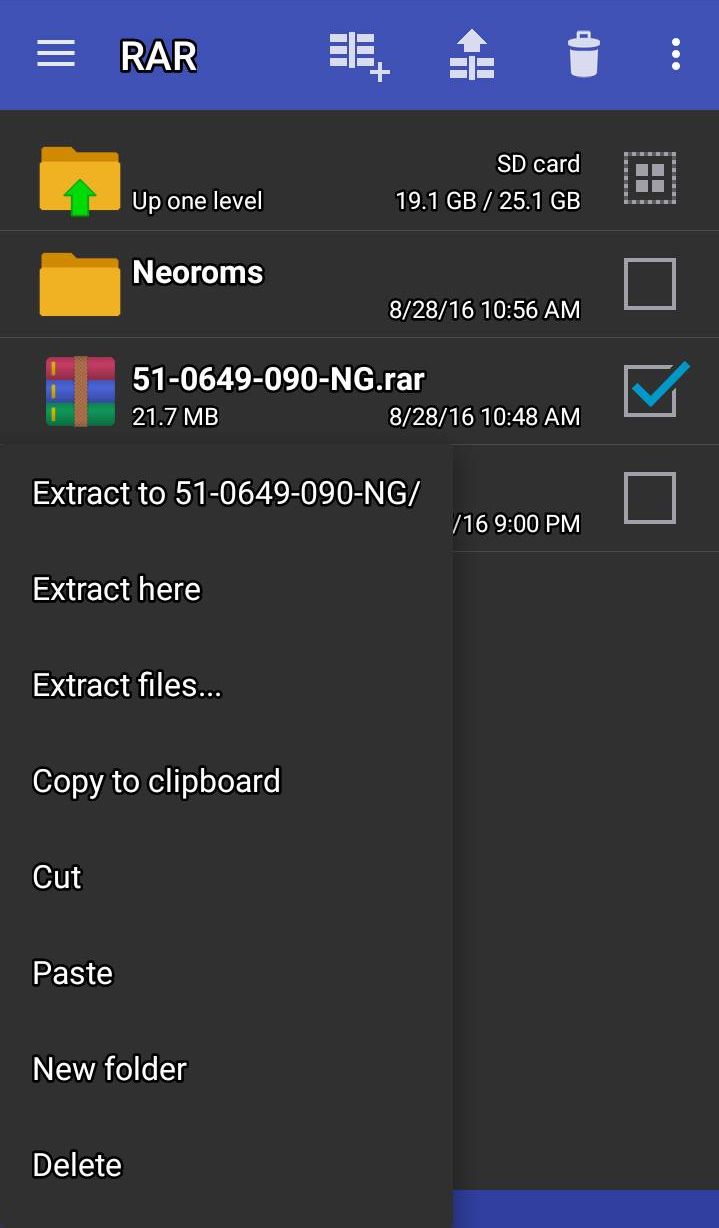This screenshot has width=719, height=1228.
Task: Tap the 51-0649-090-NG.rar file name
Action: click(x=279, y=379)
